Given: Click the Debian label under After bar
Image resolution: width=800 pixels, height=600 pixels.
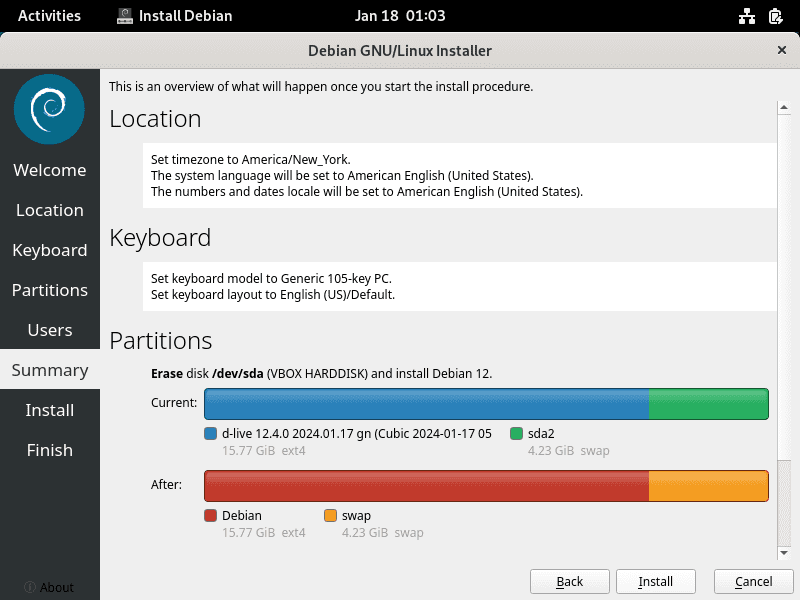Looking at the screenshot, I should tap(242, 515).
